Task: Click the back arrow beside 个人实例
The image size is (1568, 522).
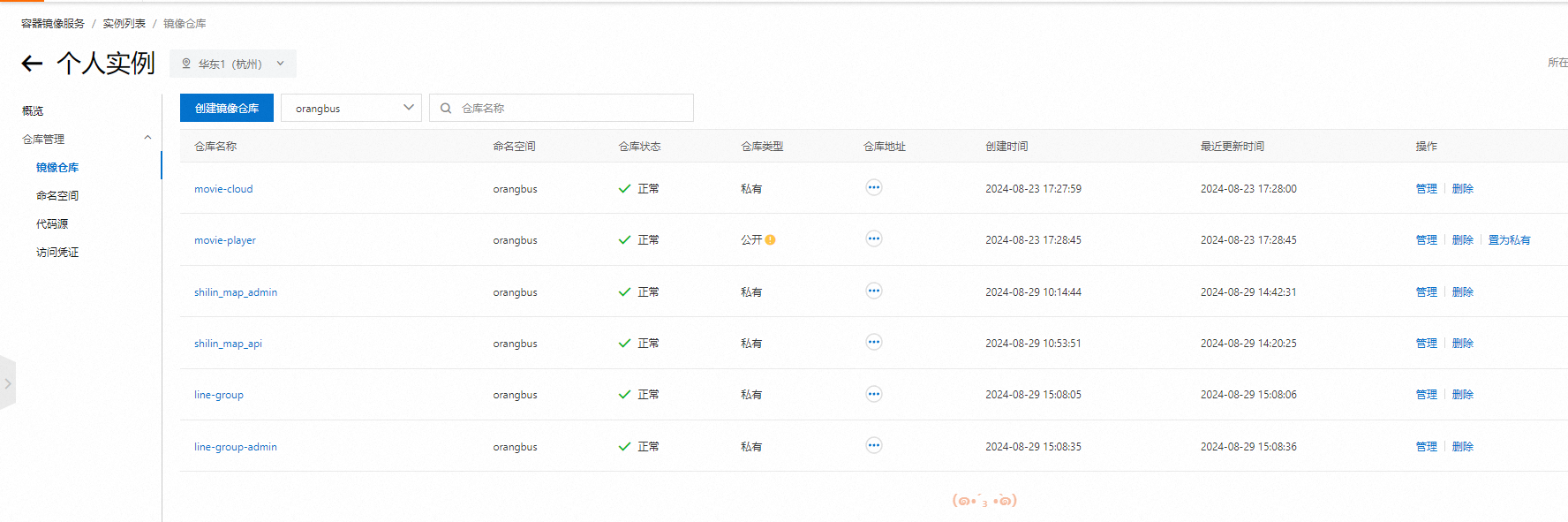Action: click(x=32, y=64)
